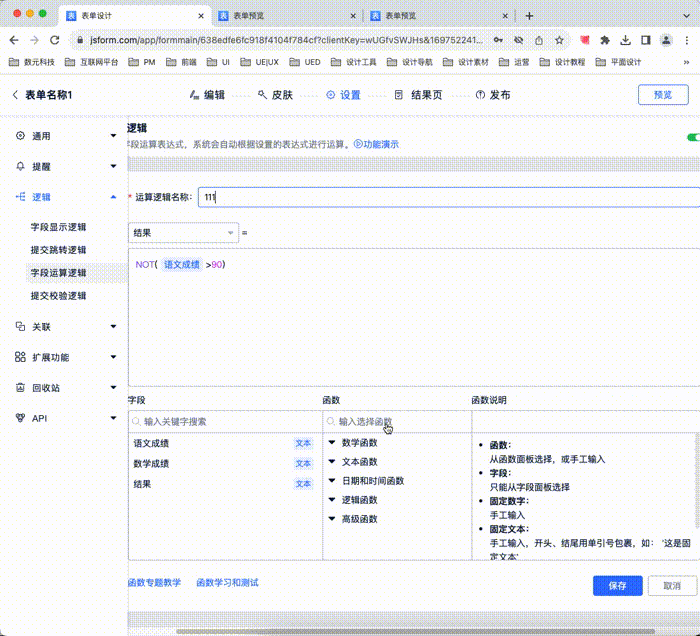
Task: Click the 提醒 bell icon in sidebar
Action: coord(21,166)
